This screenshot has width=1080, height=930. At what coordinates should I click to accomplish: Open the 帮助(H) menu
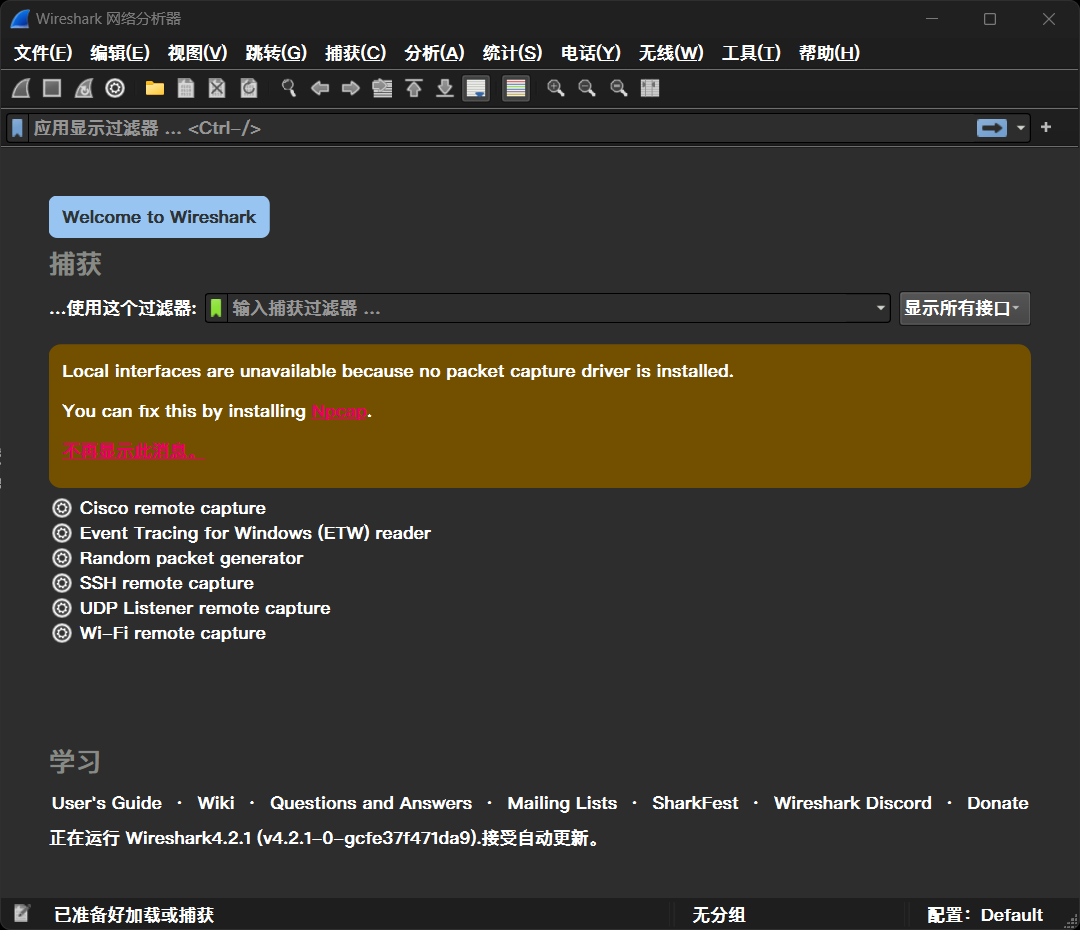pyautogui.click(x=829, y=53)
